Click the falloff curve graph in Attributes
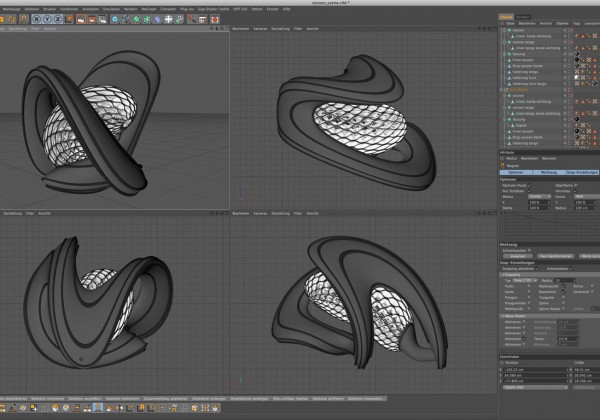Viewport: 600px width, 420px height. [x=549, y=226]
